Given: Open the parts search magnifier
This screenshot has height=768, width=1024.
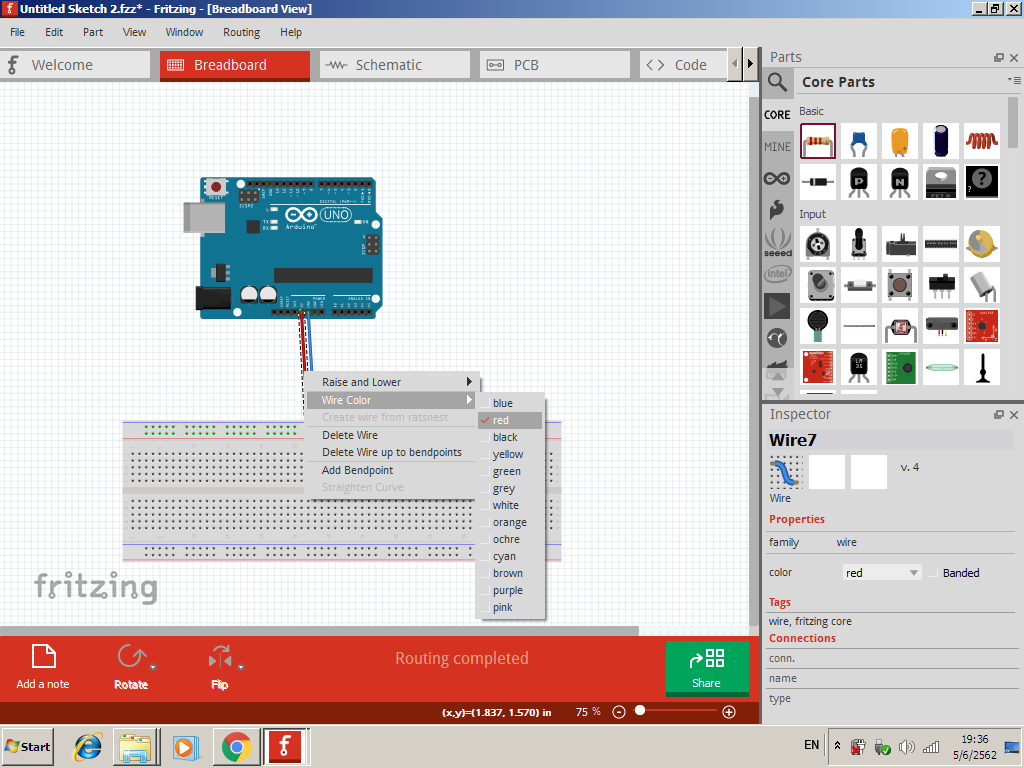Looking at the screenshot, I should click(x=777, y=82).
